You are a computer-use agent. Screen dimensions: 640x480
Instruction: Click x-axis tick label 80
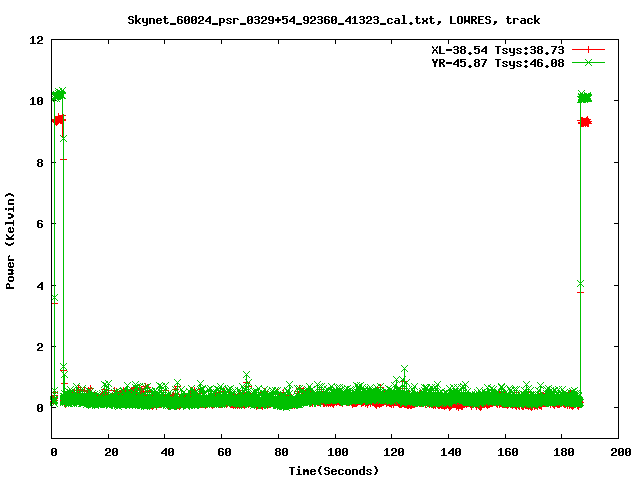click(281, 452)
